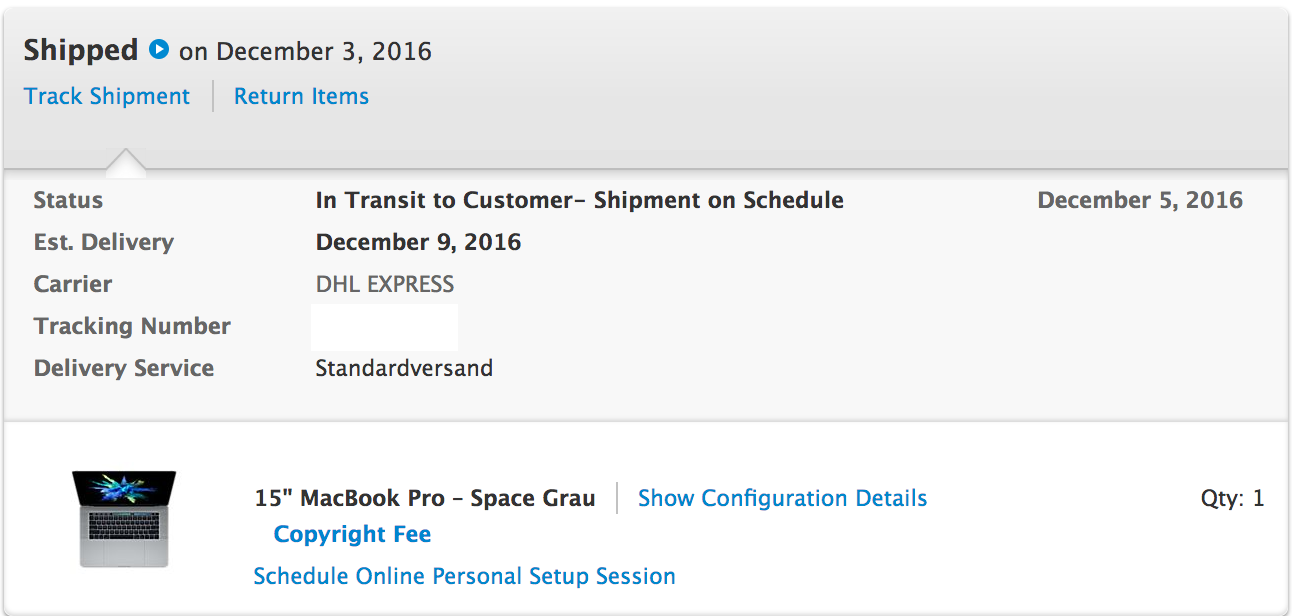This screenshot has width=1292, height=616.
Task: Show Configuration Details for the MacBook Pro
Action: pos(782,498)
